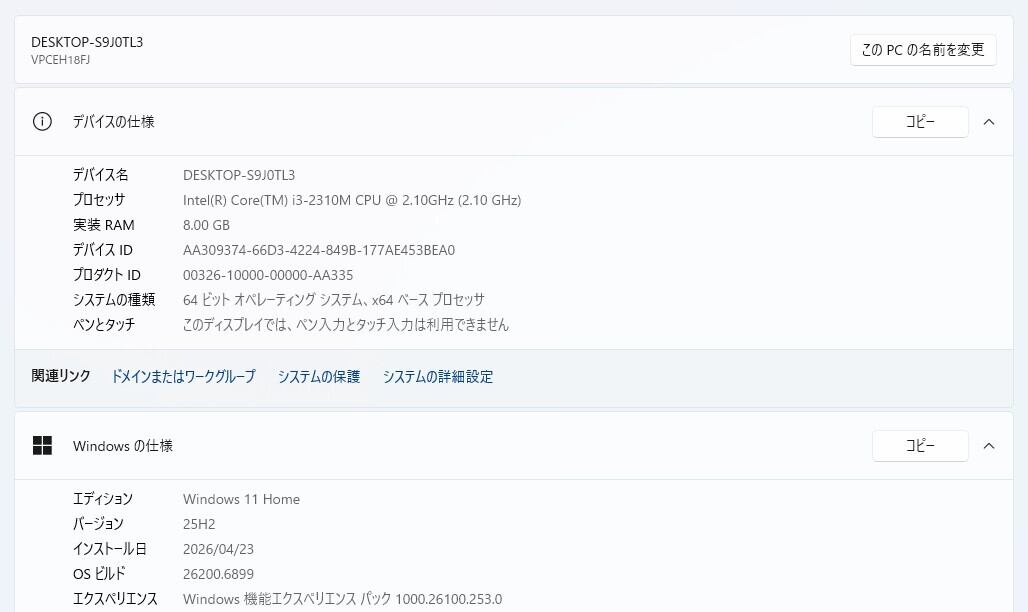The image size is (1028, 612).
Task: Click the info icon beside デバイスの仕様
Action: [42, 122]
